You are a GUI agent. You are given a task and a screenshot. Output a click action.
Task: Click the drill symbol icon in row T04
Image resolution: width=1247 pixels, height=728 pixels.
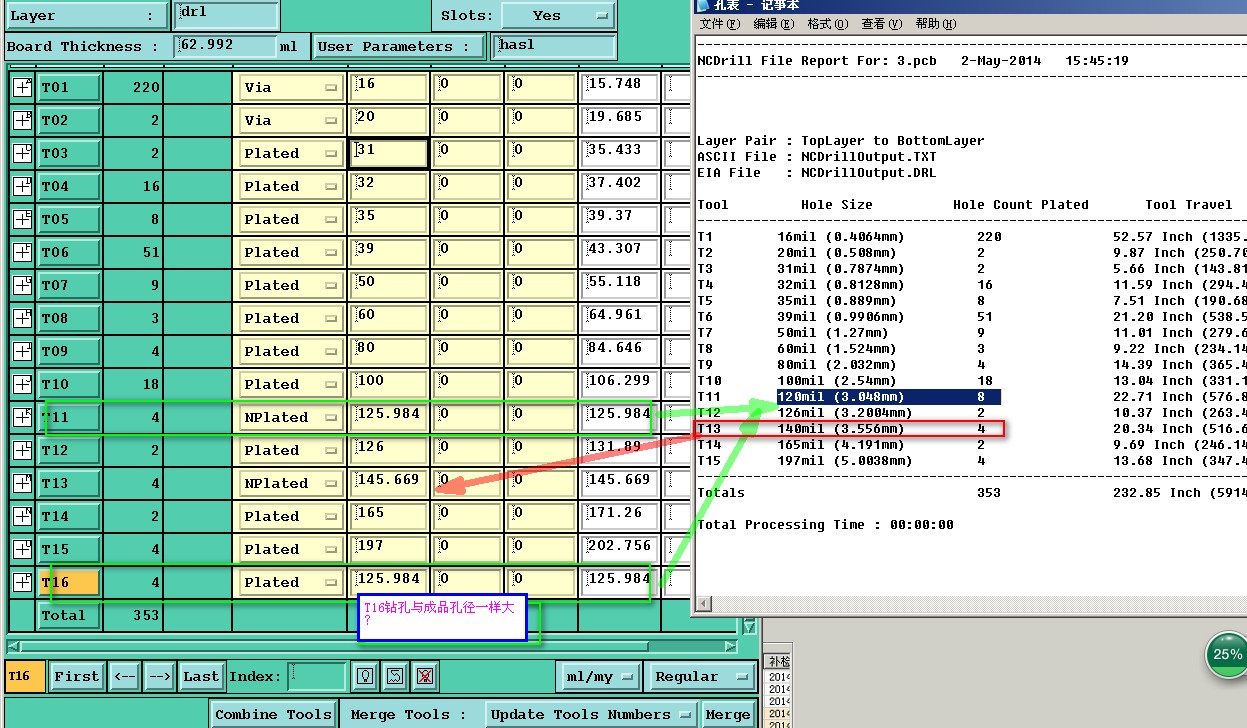[x=22, y=187]
